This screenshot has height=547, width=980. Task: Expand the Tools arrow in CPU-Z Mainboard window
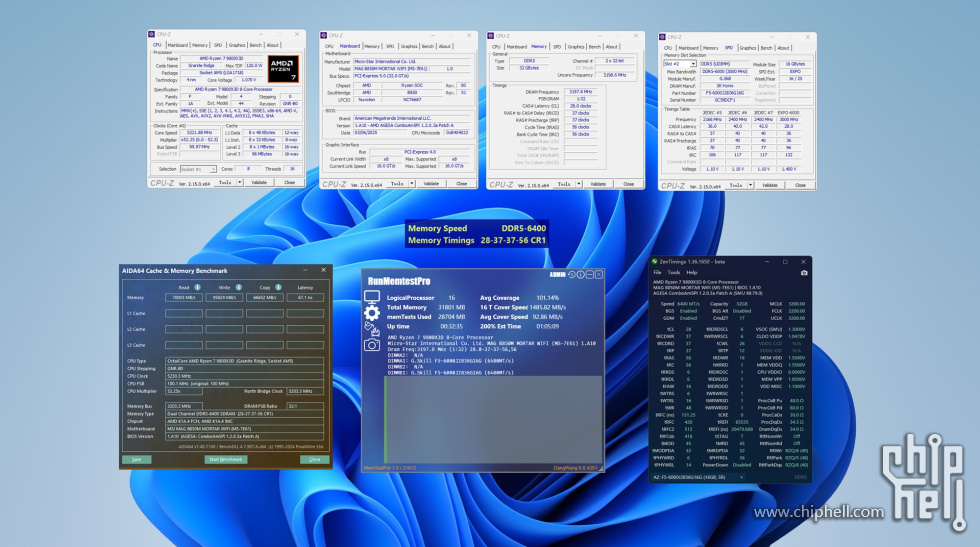pos(411,184)
